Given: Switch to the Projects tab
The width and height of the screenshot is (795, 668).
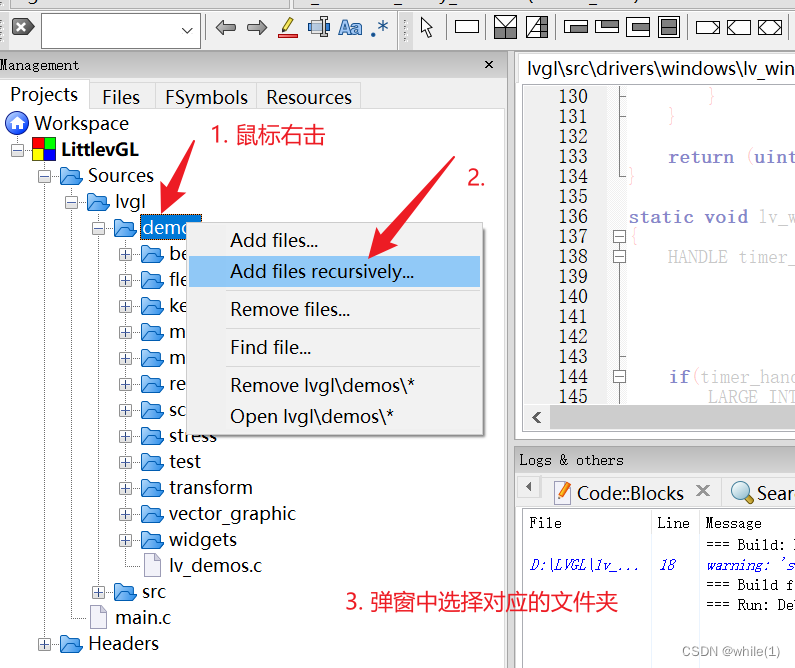Looking at the screenshot, I should (x=44, y=95).
